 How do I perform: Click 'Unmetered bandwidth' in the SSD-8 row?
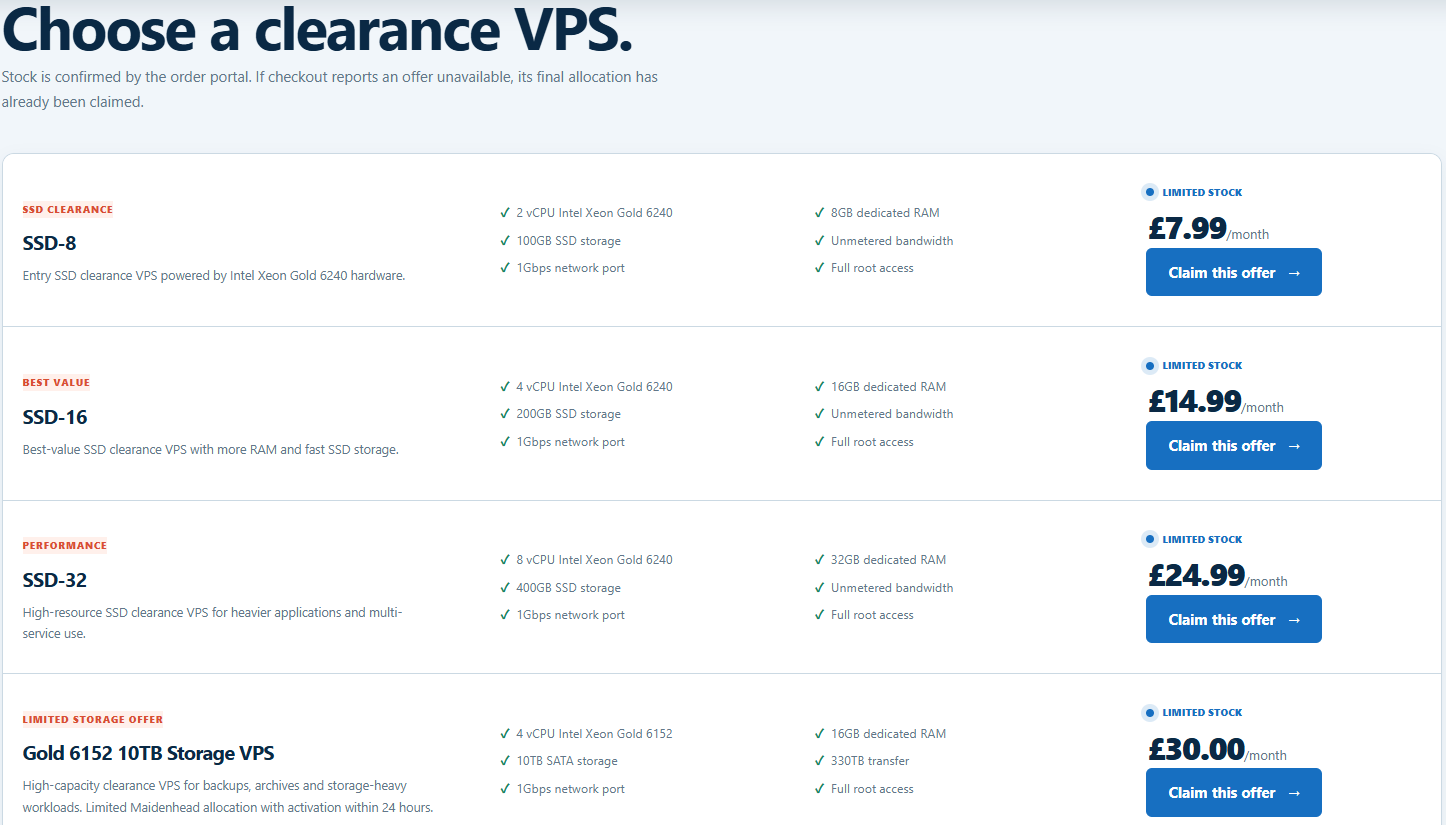892,241
